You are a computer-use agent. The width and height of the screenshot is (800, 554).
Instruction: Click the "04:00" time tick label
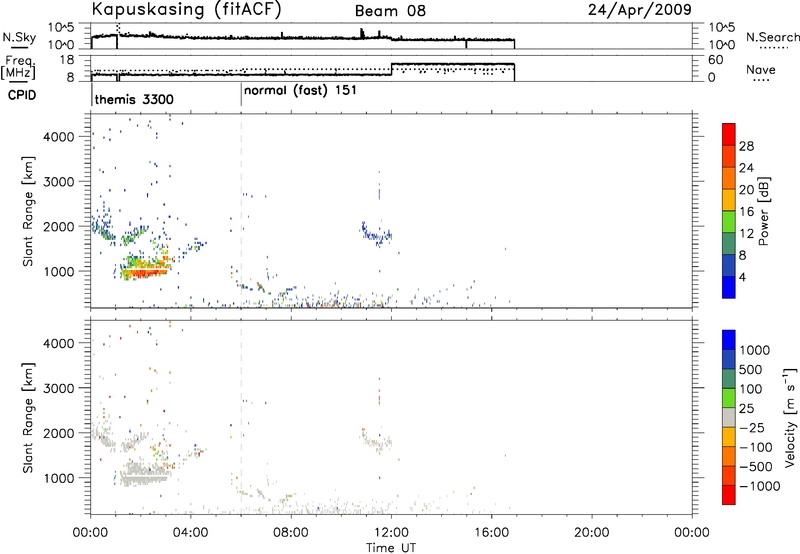click(191, 533)
